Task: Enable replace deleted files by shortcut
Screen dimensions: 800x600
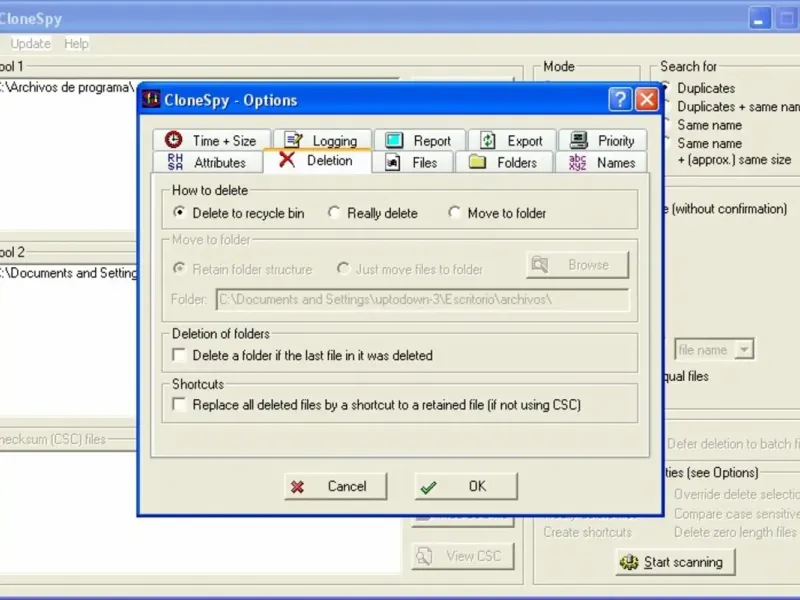Action: click(377, 405)
